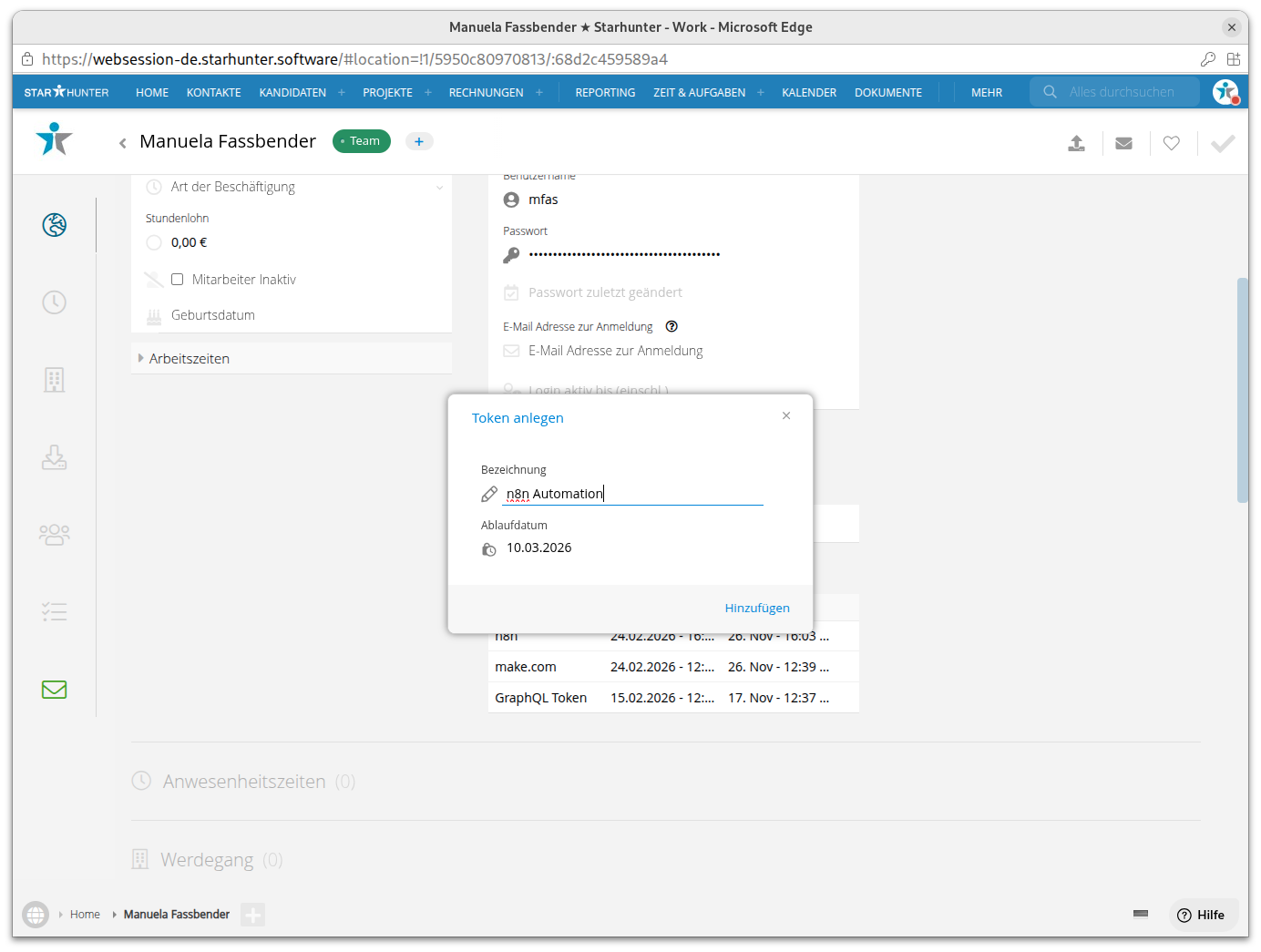Open the HOME menu

click(x=152, y=93)
